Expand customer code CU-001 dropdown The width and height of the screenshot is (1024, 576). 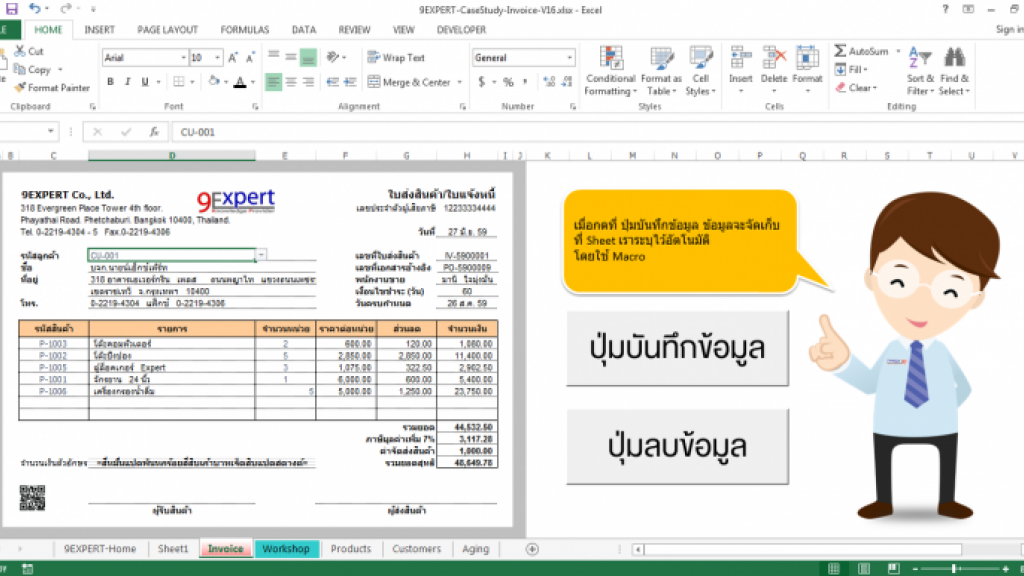point(261,255)
